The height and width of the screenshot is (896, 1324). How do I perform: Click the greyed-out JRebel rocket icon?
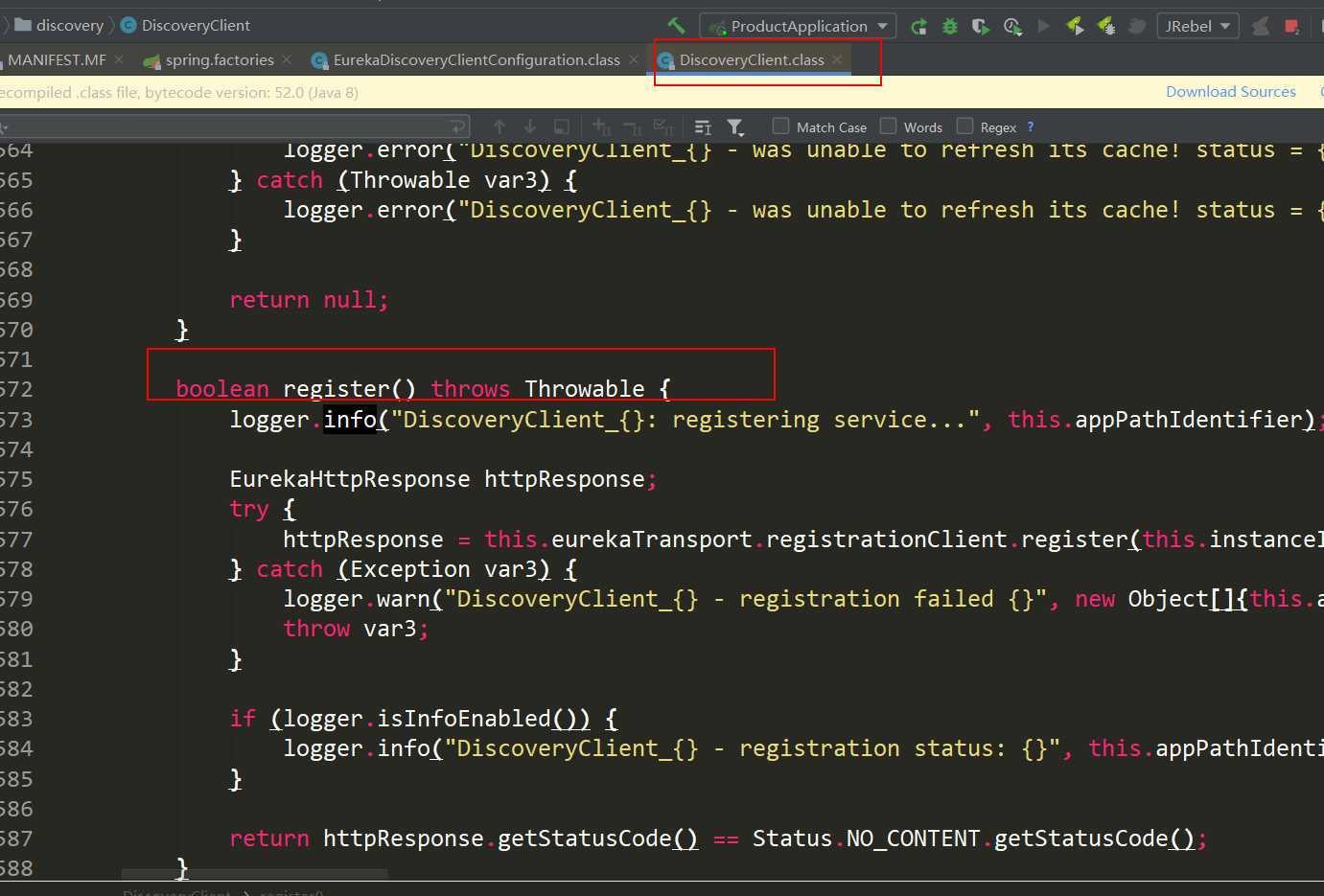coord(1137,26)
